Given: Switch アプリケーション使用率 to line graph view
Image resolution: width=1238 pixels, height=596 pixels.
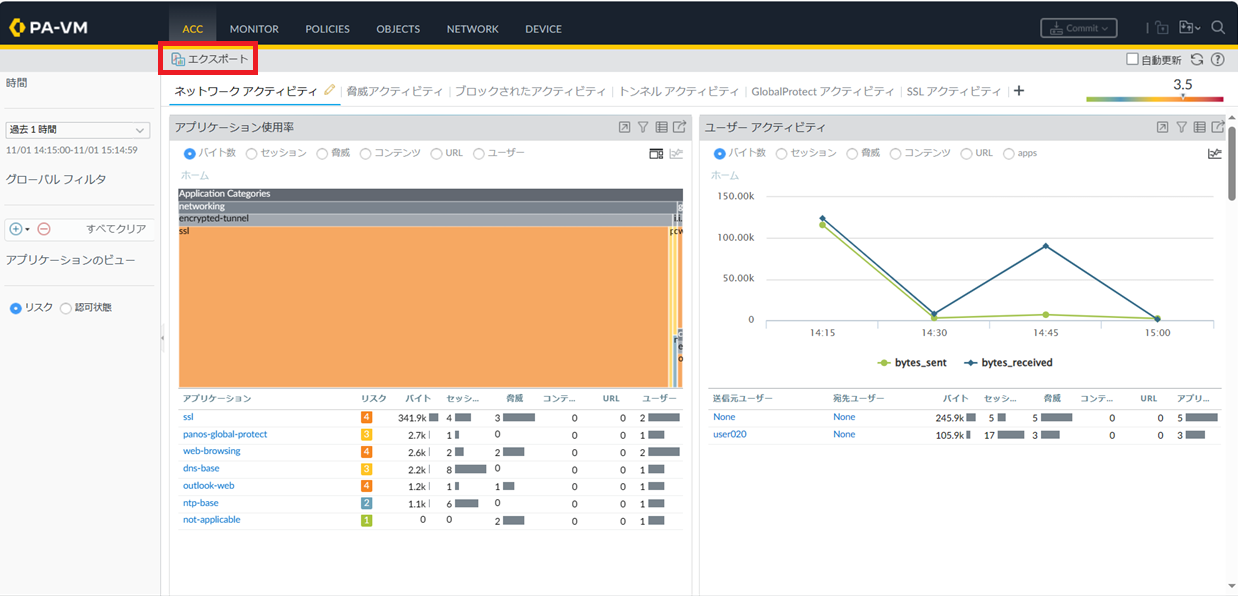Looking at the screenshot, I should pos(676,154).
